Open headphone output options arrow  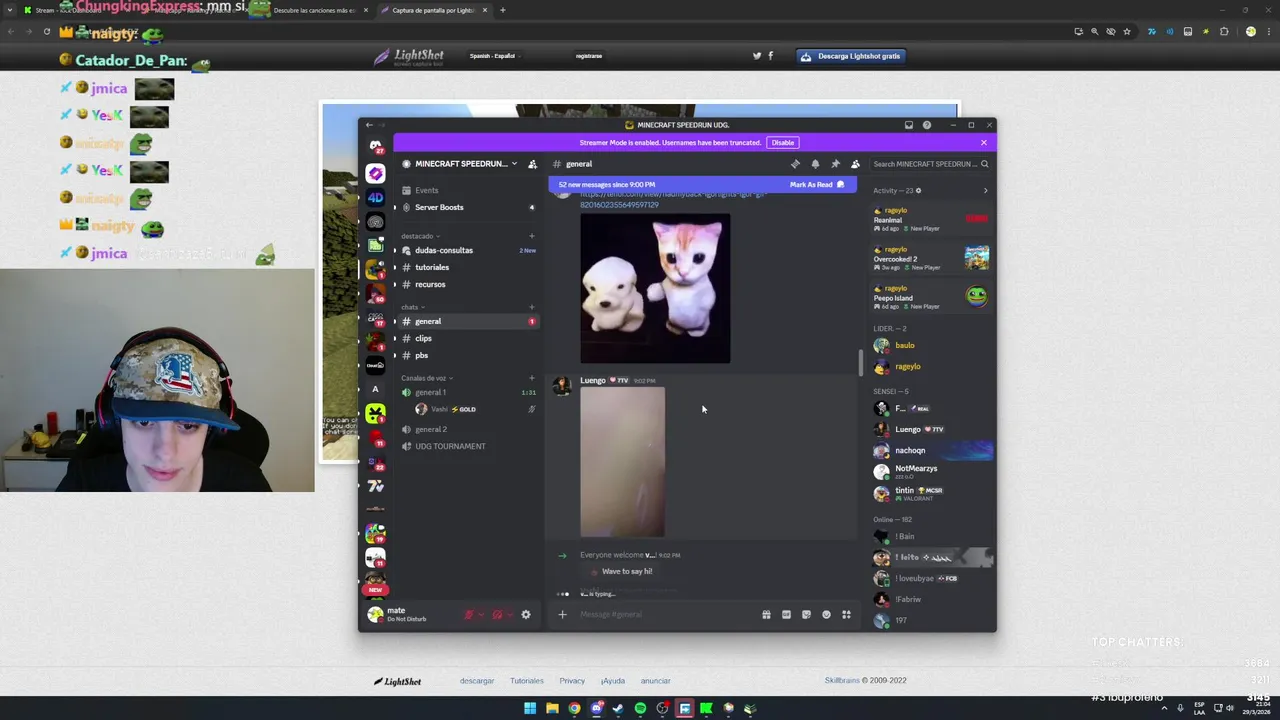(510, 615)
